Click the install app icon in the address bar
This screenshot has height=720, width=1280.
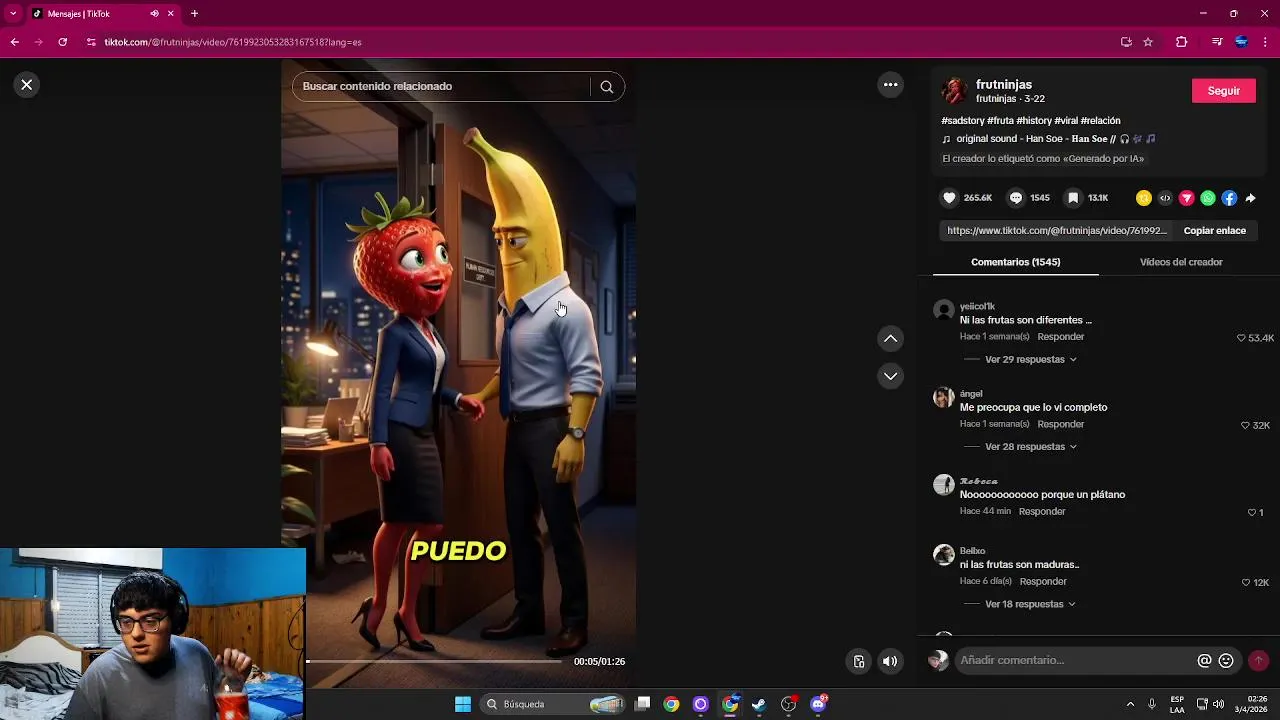1126,42
